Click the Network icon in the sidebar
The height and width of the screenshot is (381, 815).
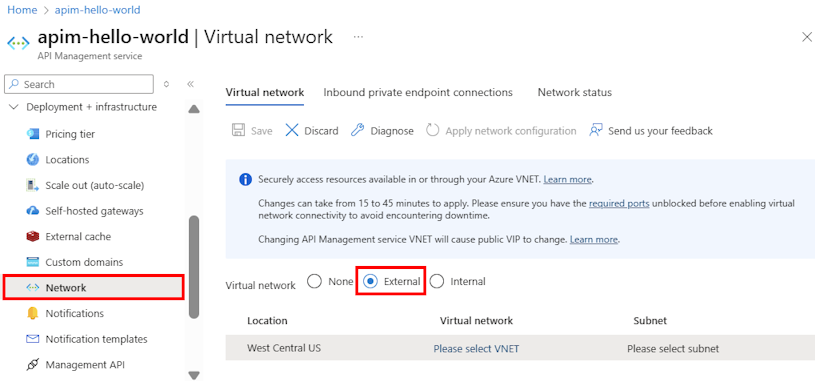33,288
